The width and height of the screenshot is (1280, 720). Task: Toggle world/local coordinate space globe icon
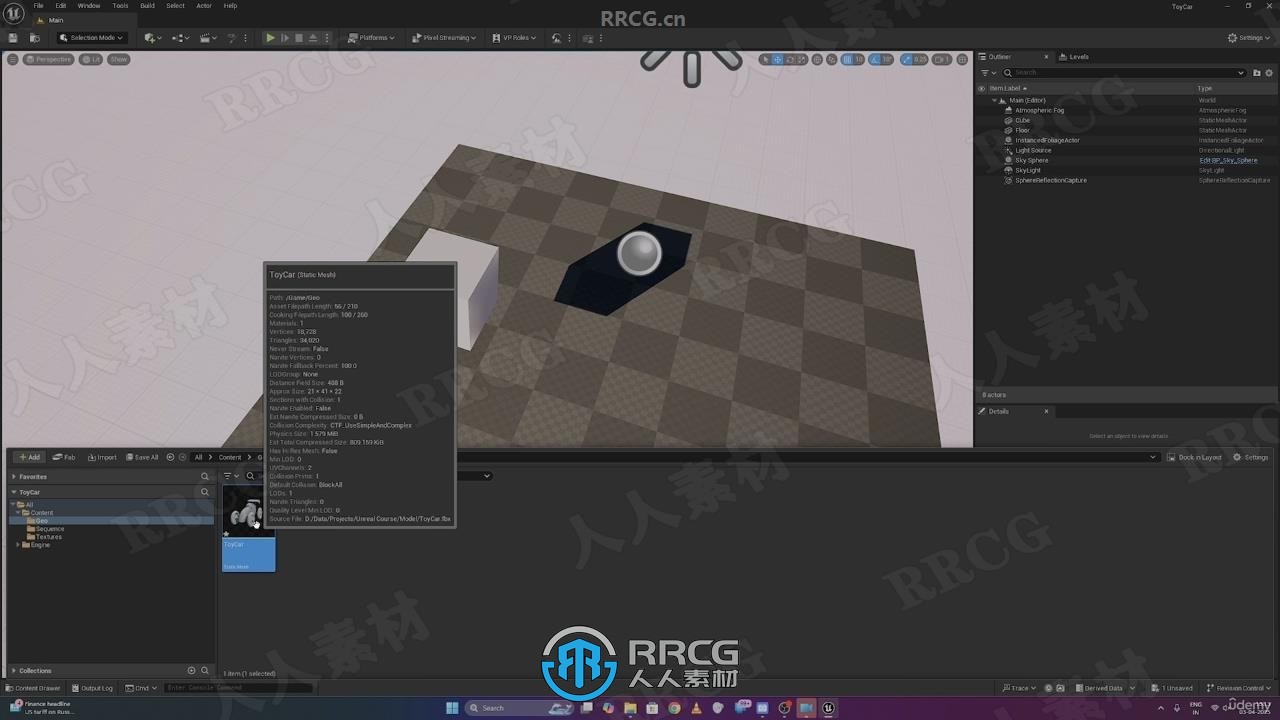click(817, 59)
